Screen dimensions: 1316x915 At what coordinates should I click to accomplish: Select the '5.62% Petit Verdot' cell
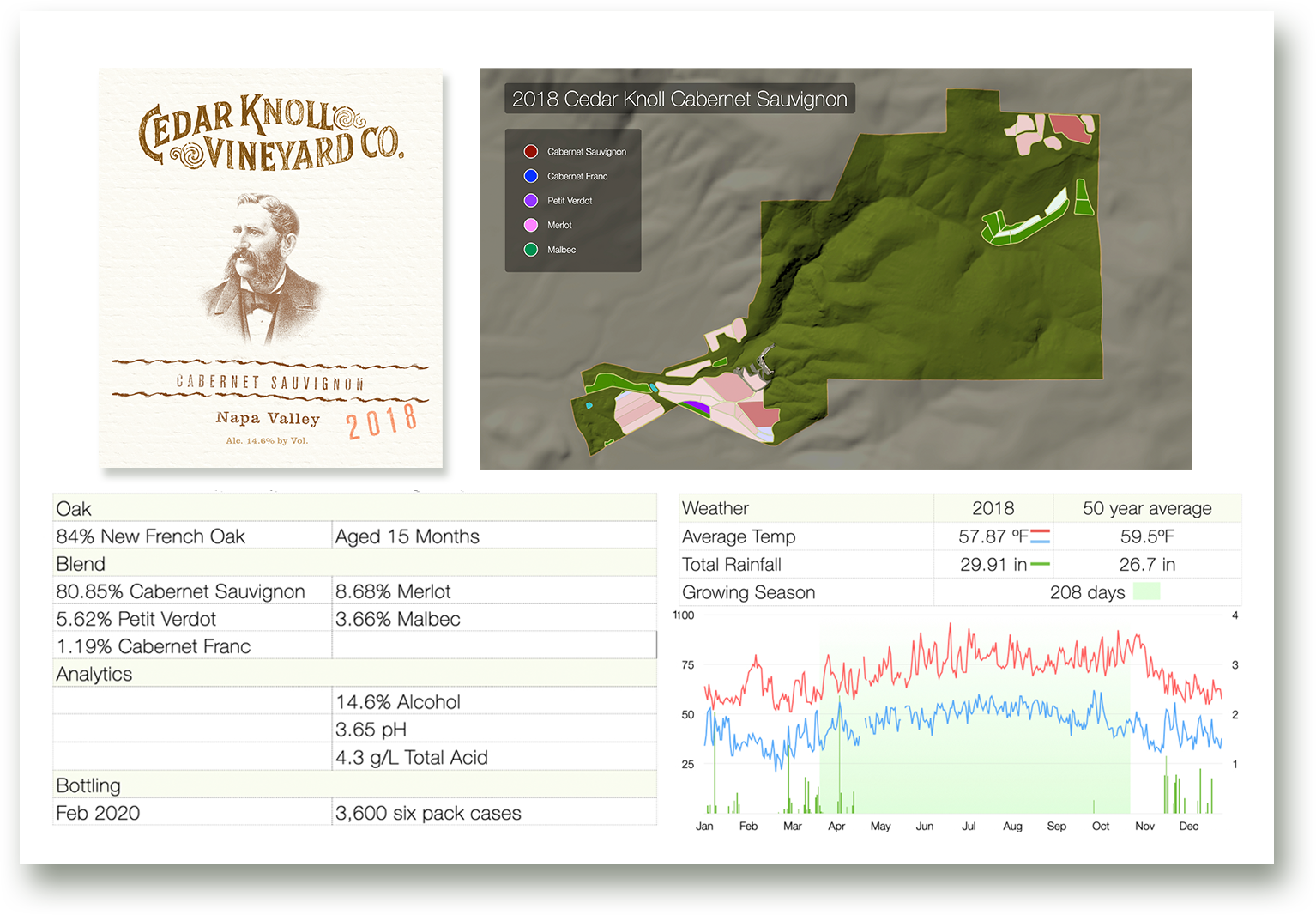coord(192,618)
